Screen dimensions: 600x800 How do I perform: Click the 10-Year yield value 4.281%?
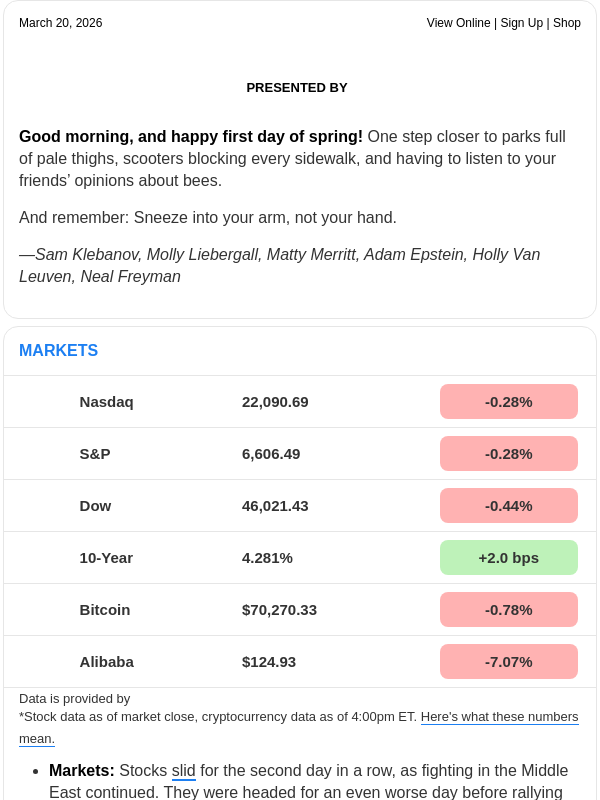tap(267, 557)
